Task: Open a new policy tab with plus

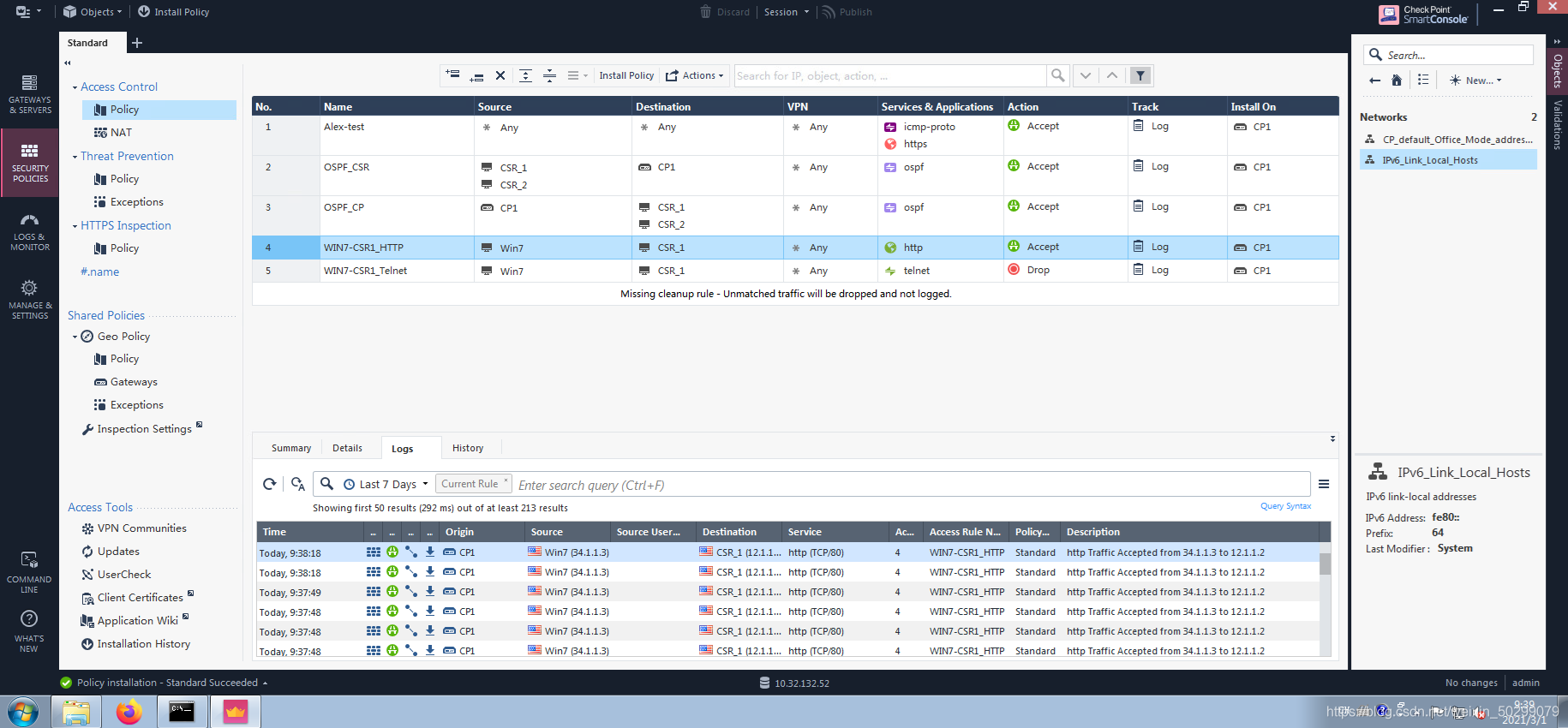Action: coord(137,43)
